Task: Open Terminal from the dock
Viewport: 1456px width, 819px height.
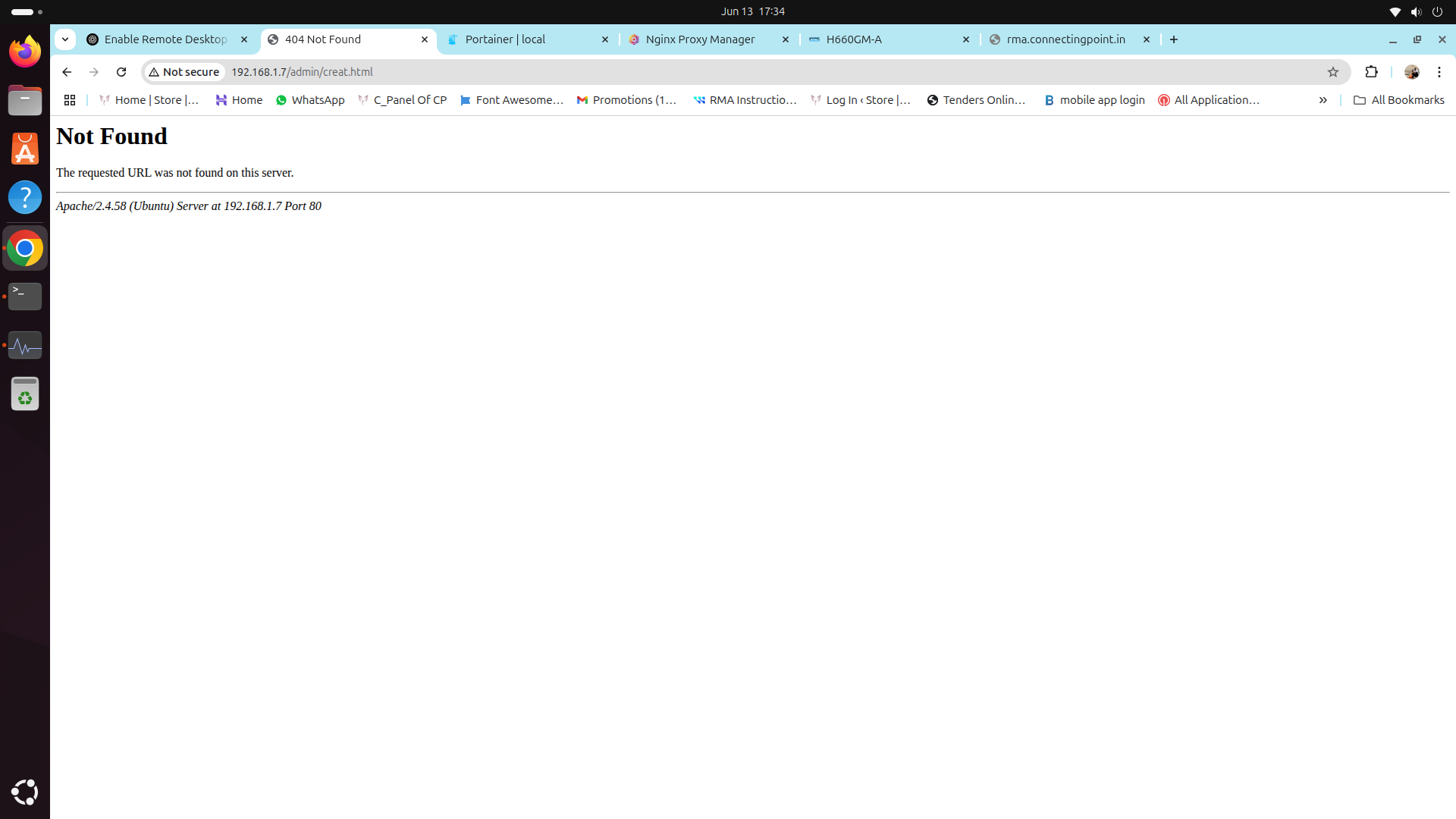Action: [25, 296]
